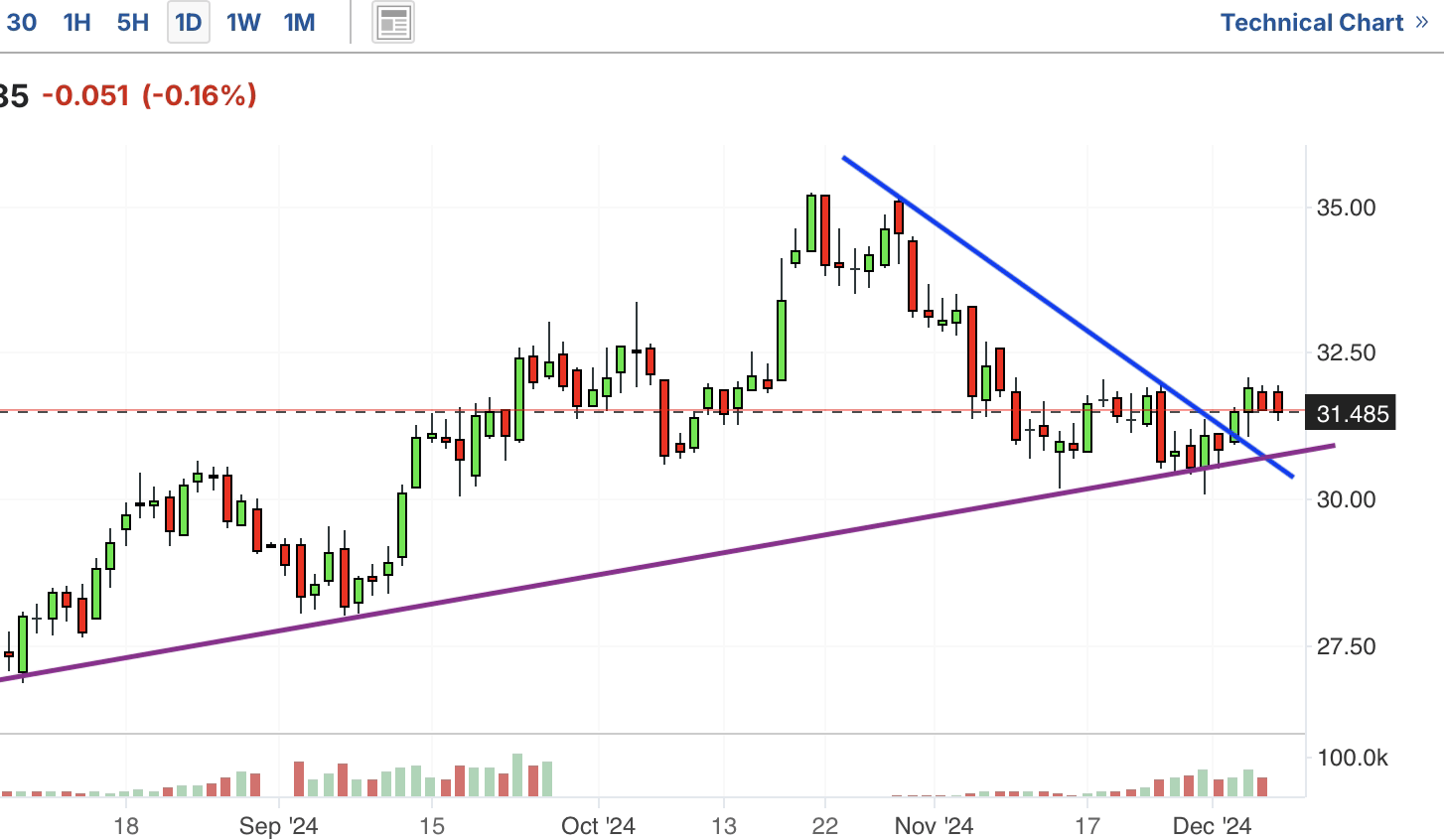Click the Oct '24 date label

point(598,826)
